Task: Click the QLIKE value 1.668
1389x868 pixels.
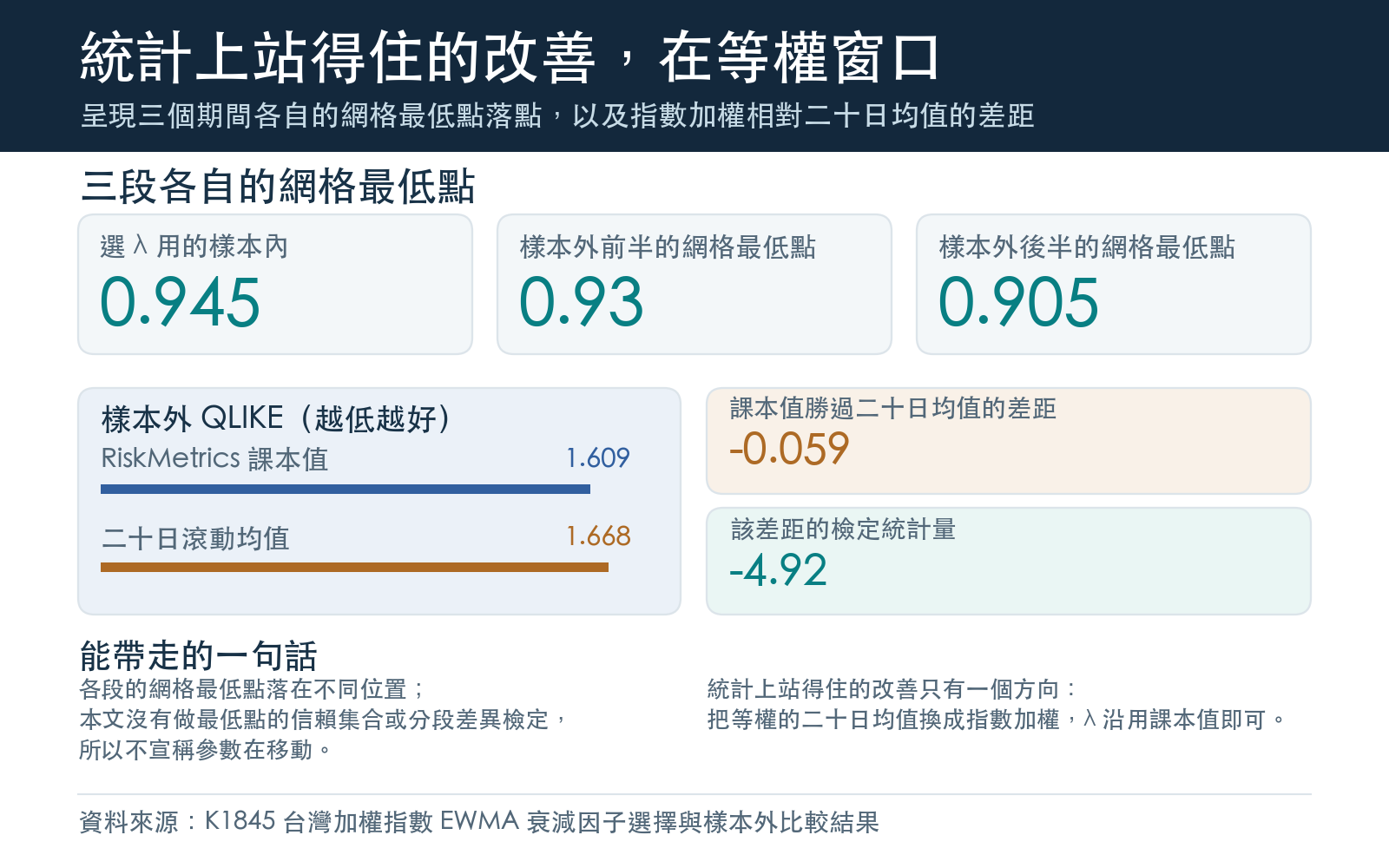Action: click(598, 536)
